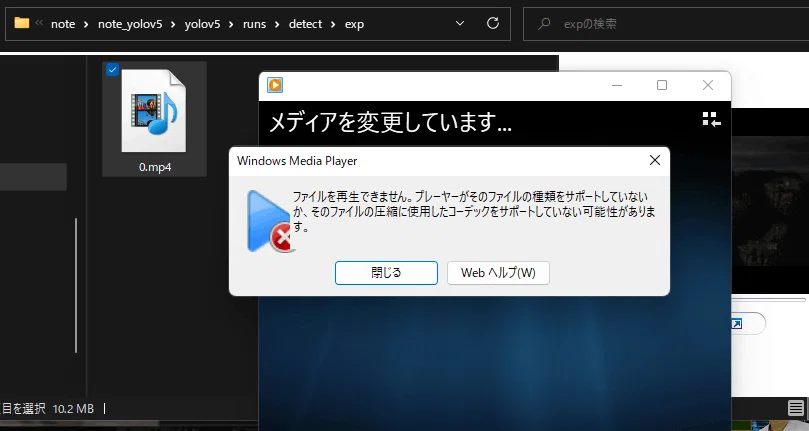
Task: Click the search magnifier icon
Action: pos(544,24)
